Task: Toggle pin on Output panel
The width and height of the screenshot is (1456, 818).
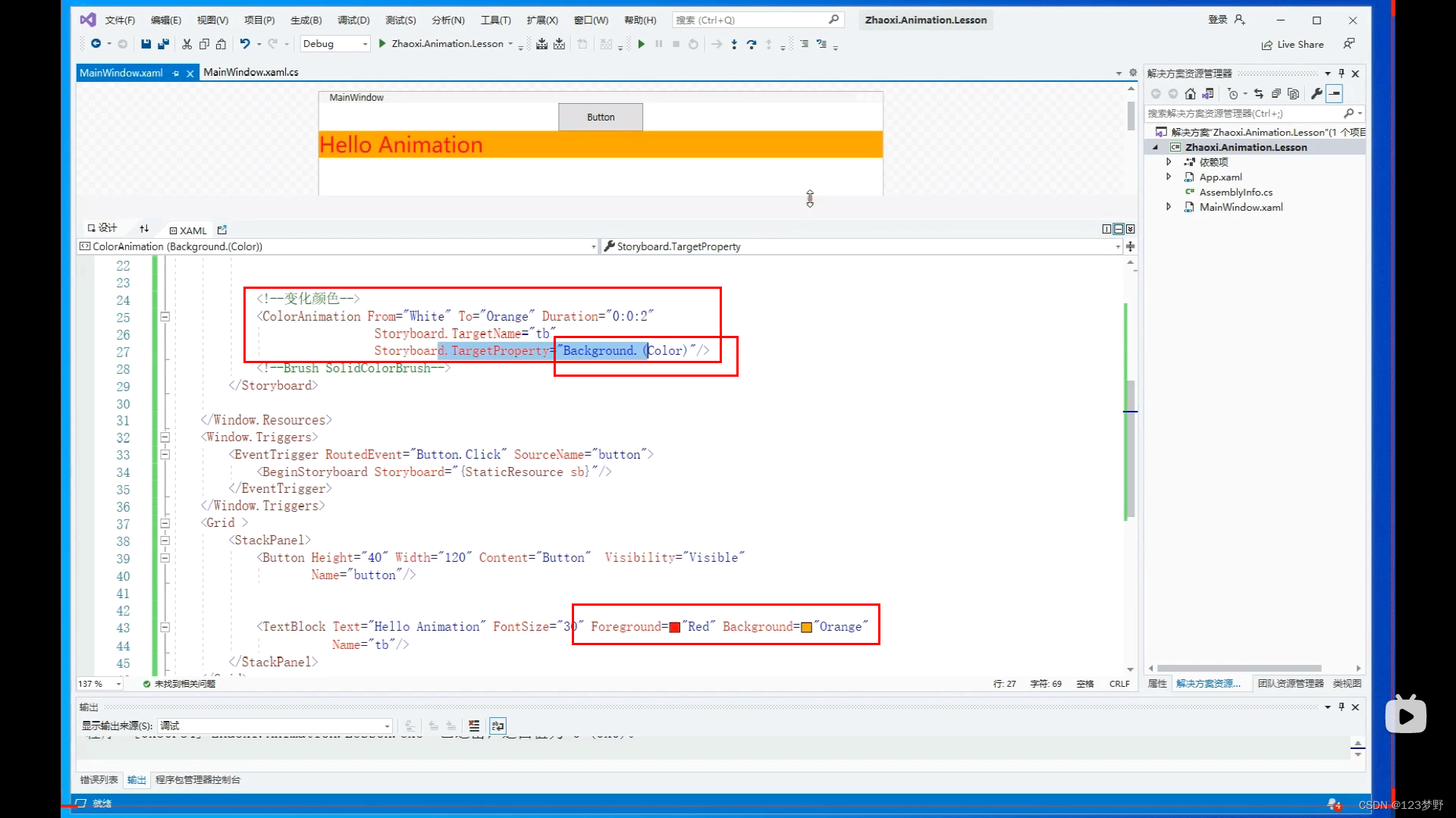Action: [1341, 707]
